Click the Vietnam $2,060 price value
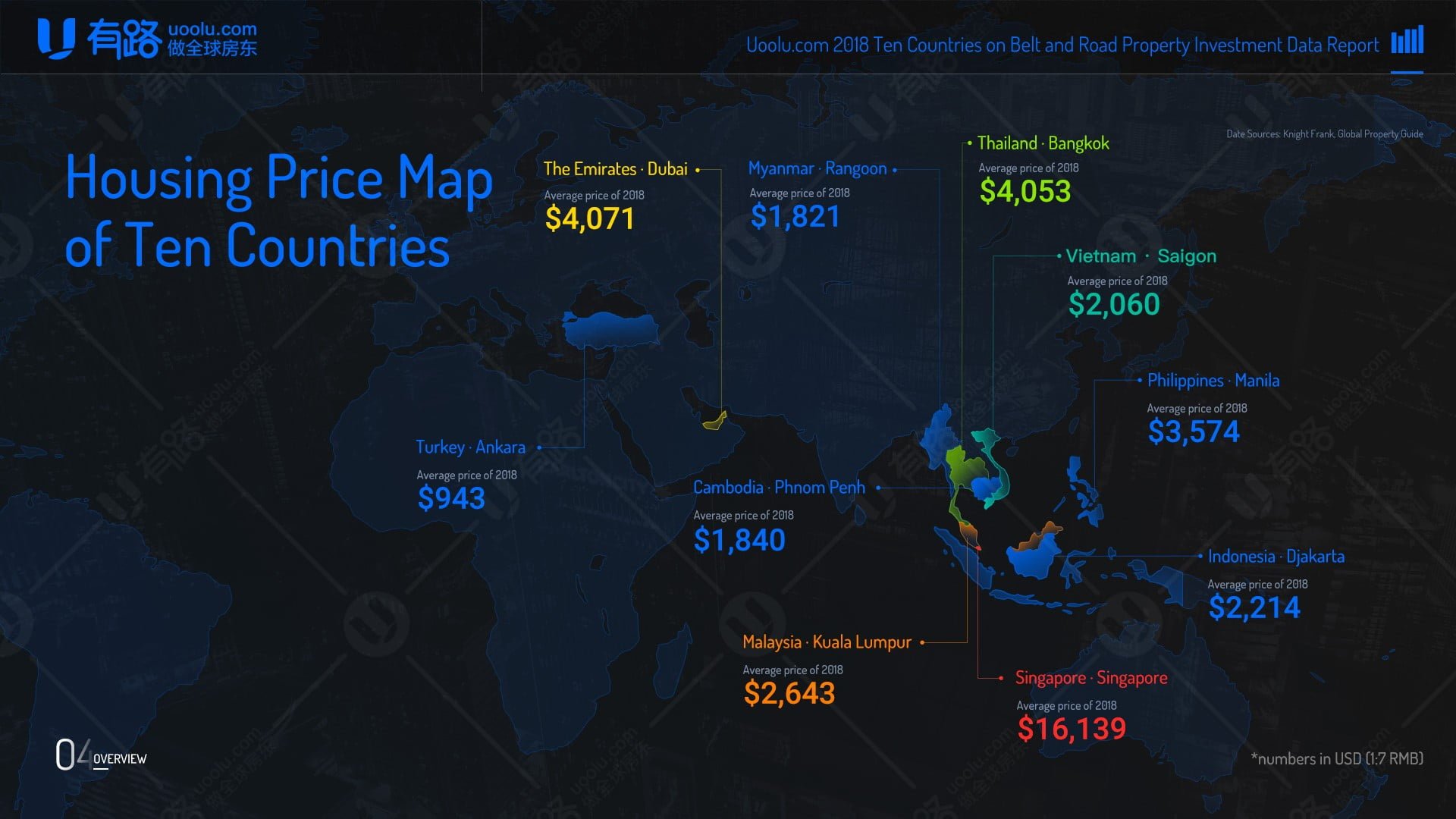This screenshot has width=1456, height=819. pyautogui.click(x=1113, y=305)
